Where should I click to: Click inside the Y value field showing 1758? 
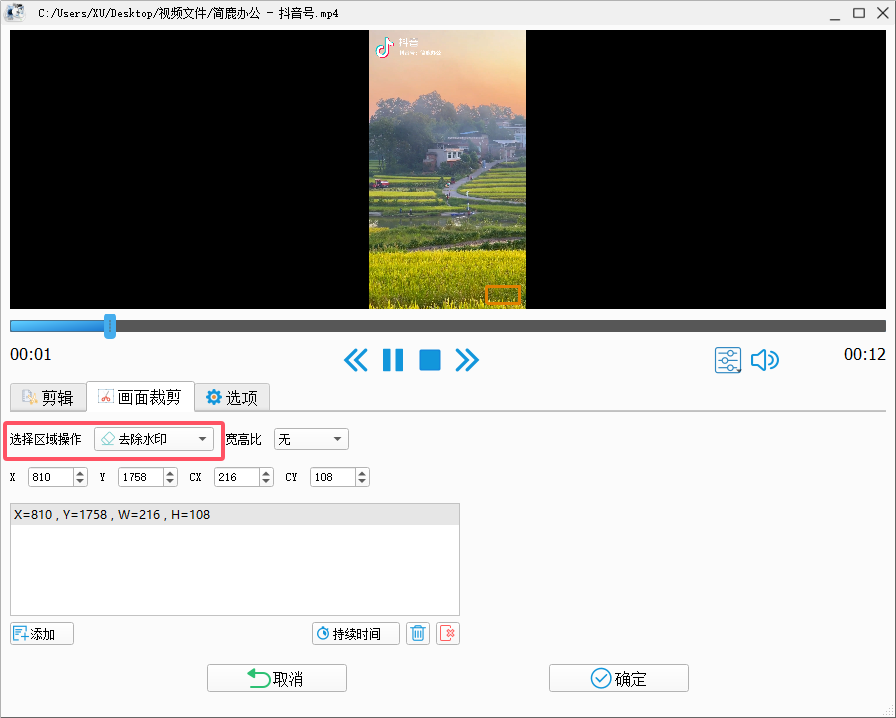tap(137, 477)
